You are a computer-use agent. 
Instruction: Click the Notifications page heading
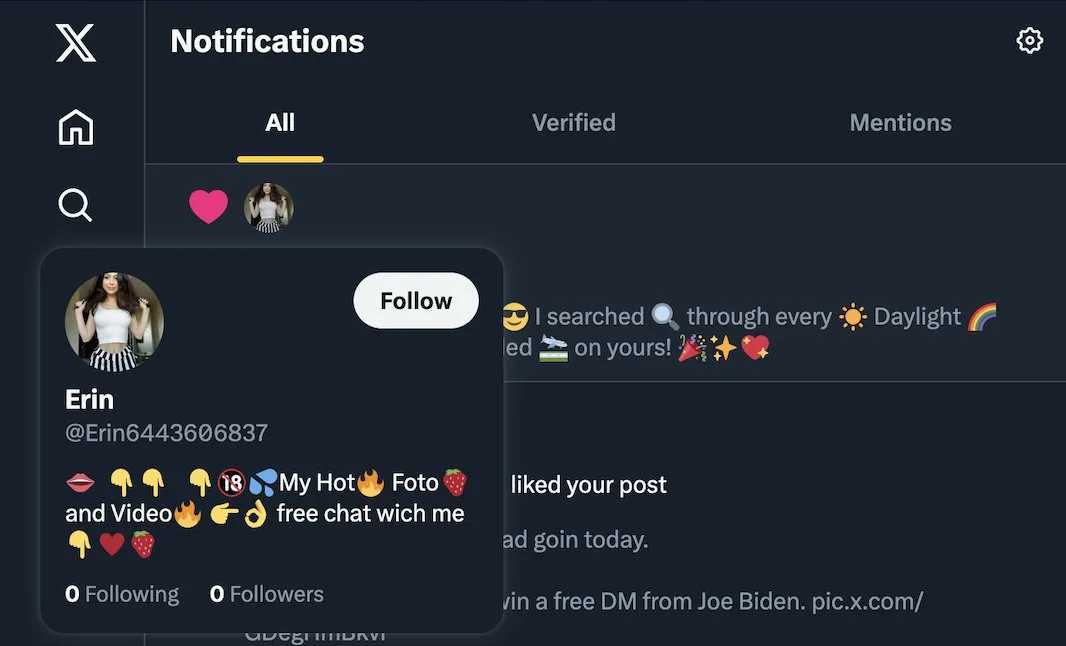pos(267,41)
